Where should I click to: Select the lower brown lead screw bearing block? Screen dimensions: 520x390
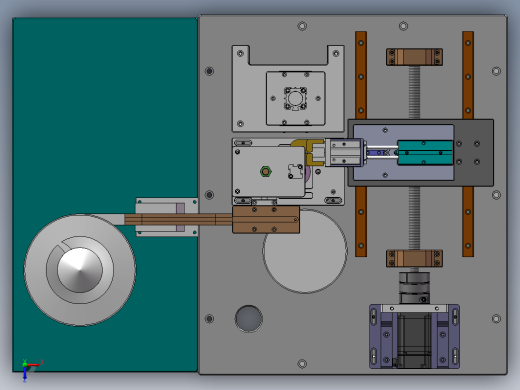tap(414, 258)
